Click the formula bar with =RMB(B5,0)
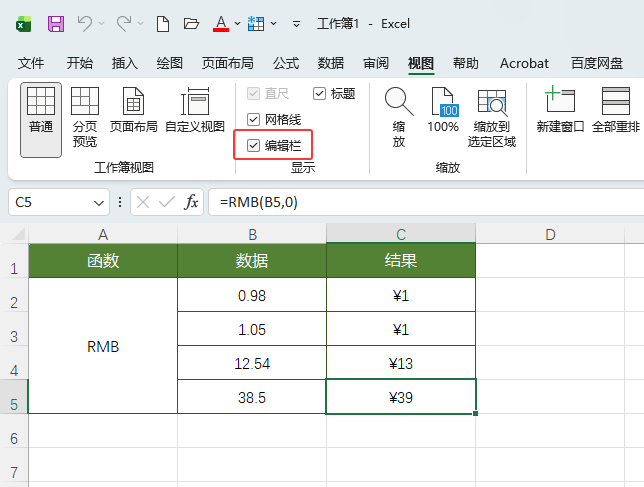 coord(426,202)
